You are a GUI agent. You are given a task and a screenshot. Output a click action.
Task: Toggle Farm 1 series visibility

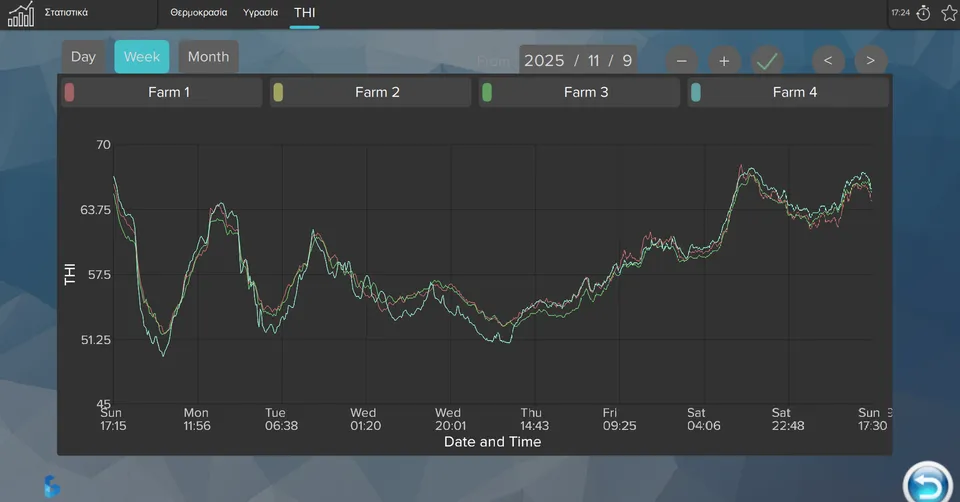(x=162, y=92)
